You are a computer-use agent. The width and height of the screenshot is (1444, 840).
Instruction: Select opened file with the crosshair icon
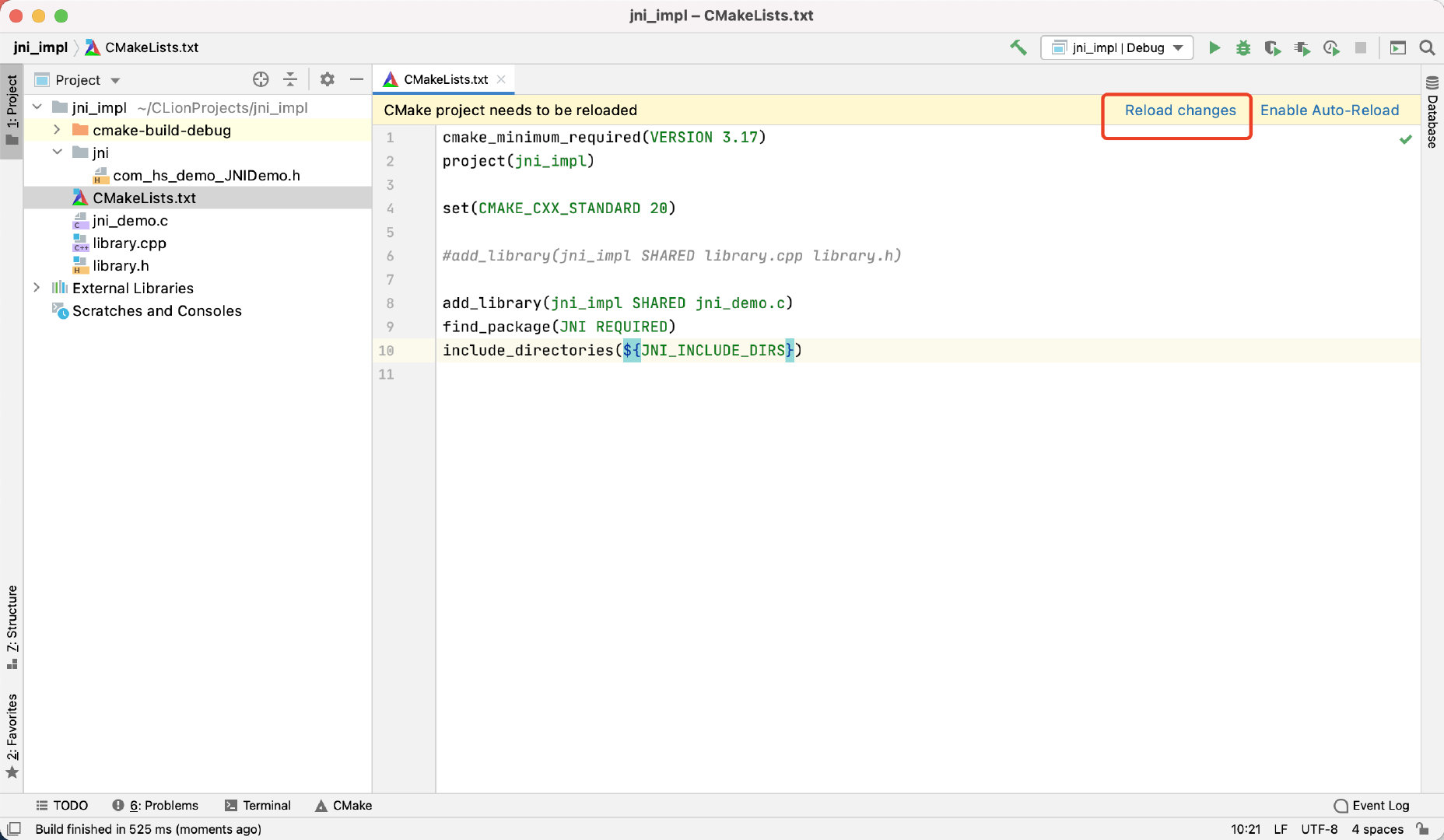[261, 79]
